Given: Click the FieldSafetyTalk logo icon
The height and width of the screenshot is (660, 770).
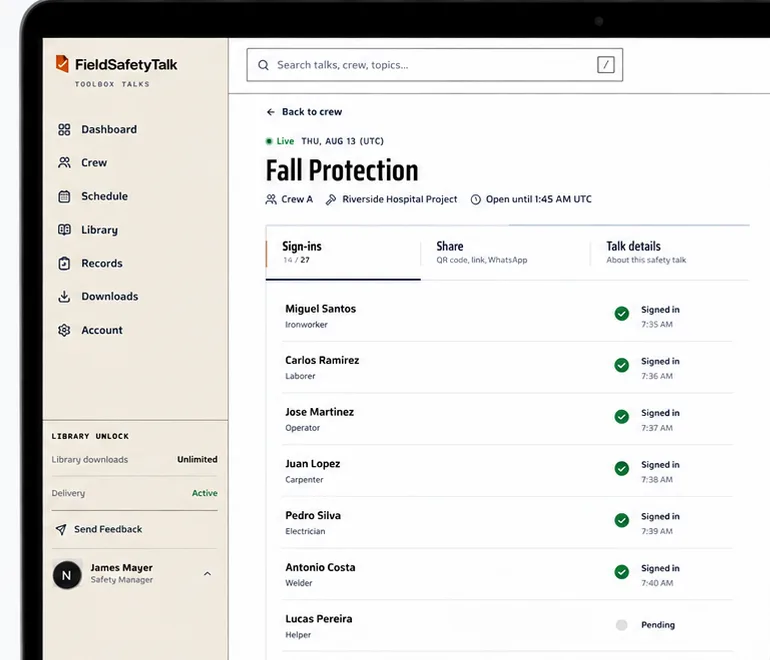Looking at the screenshot, I should [x=62, y=64].
